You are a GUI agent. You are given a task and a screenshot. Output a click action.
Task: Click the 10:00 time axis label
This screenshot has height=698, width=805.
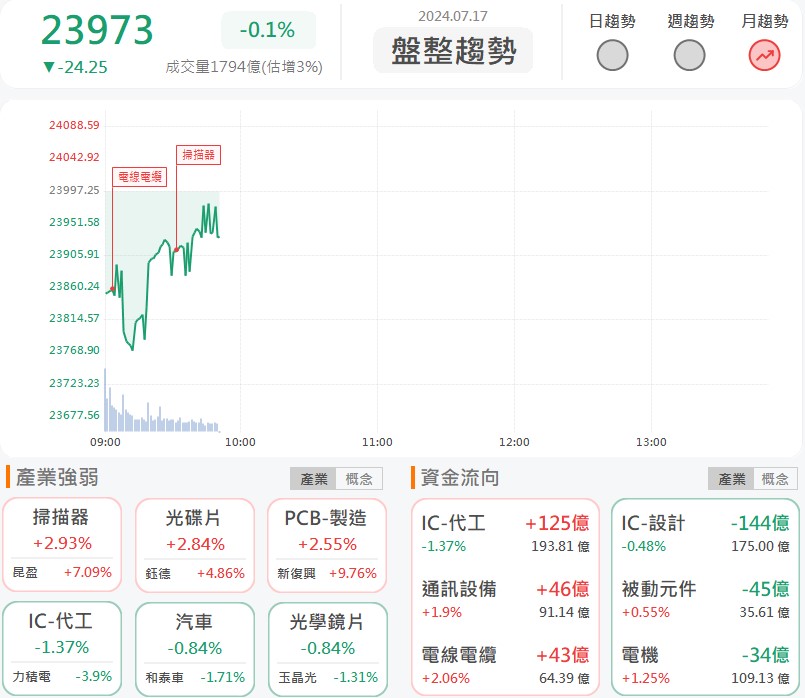[240, 442]
